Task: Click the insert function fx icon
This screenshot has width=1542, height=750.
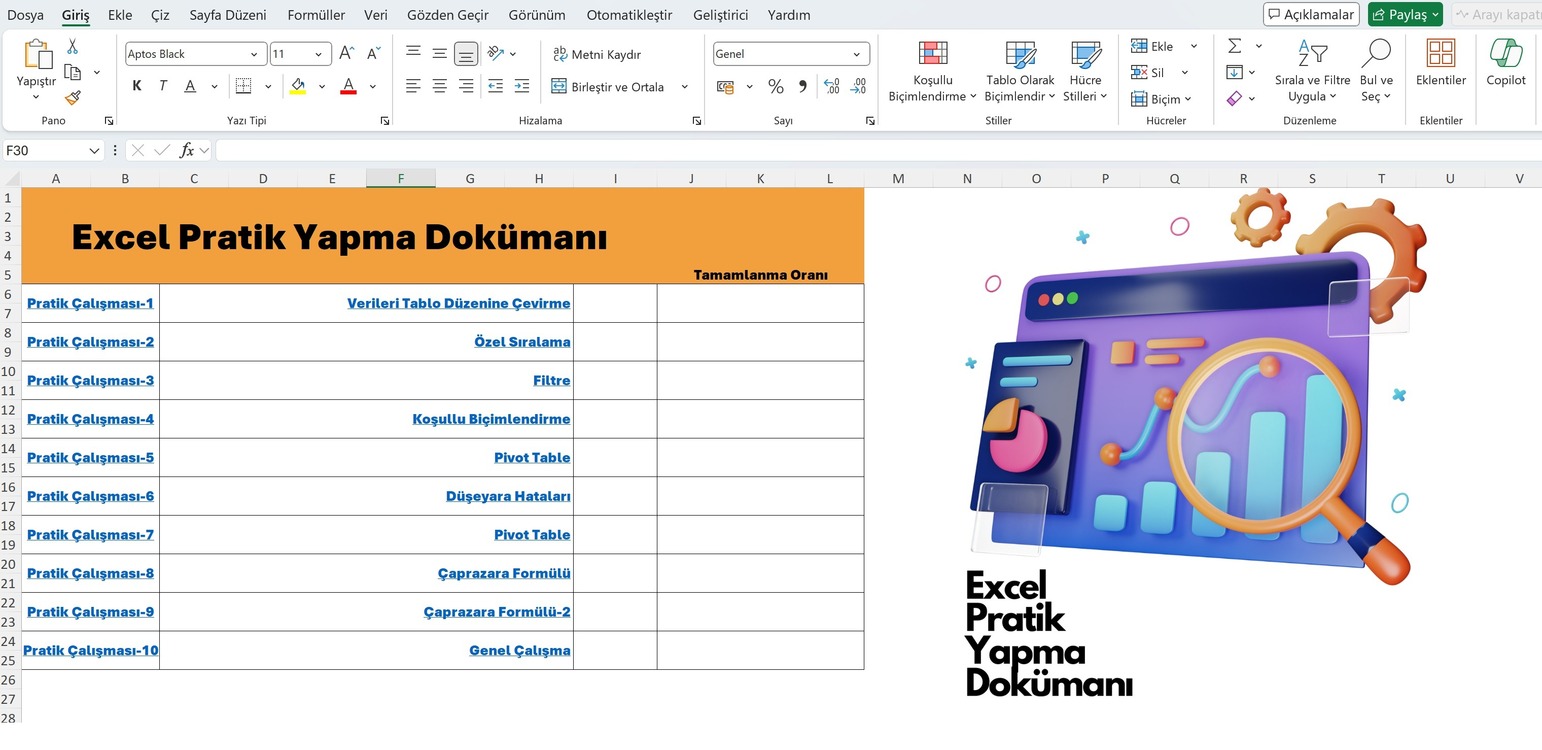Action: [x=187, y=150]
